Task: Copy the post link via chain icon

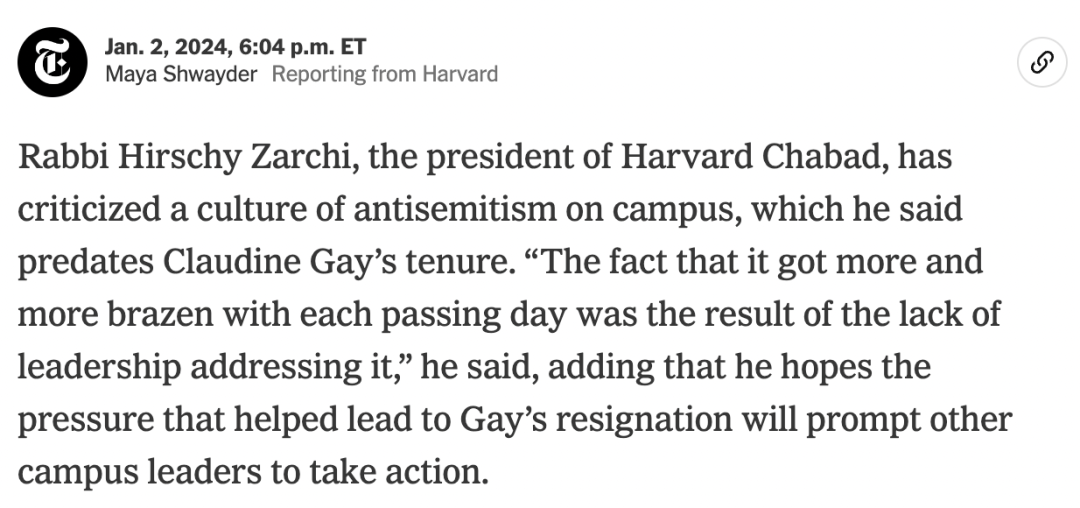Action: [1042, 63]
